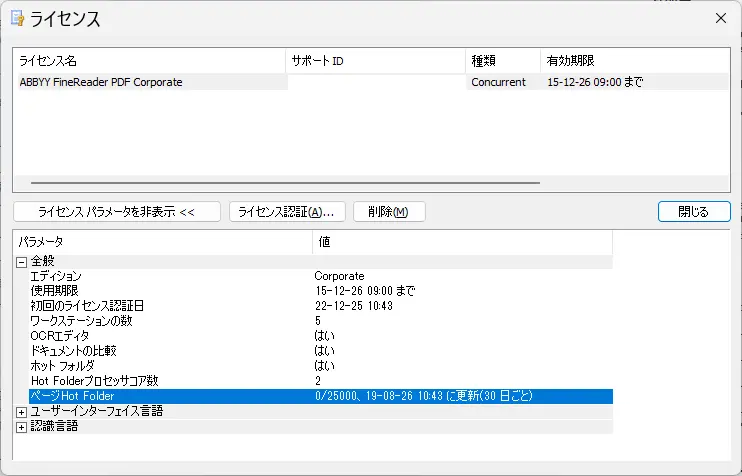Click the 削除(M) button
This screenshot has height=476, width=742.
coord(389,212)
